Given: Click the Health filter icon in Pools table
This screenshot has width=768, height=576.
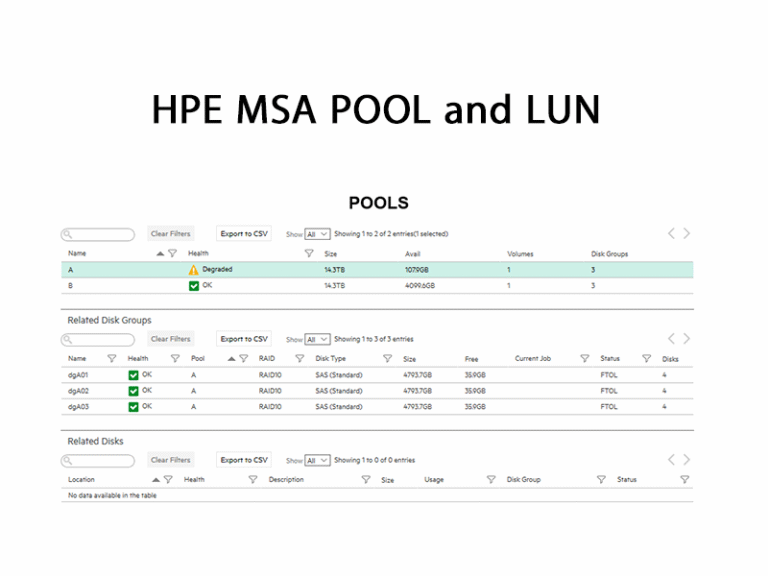Looking at the screenshot, I should tap(309, 254).
